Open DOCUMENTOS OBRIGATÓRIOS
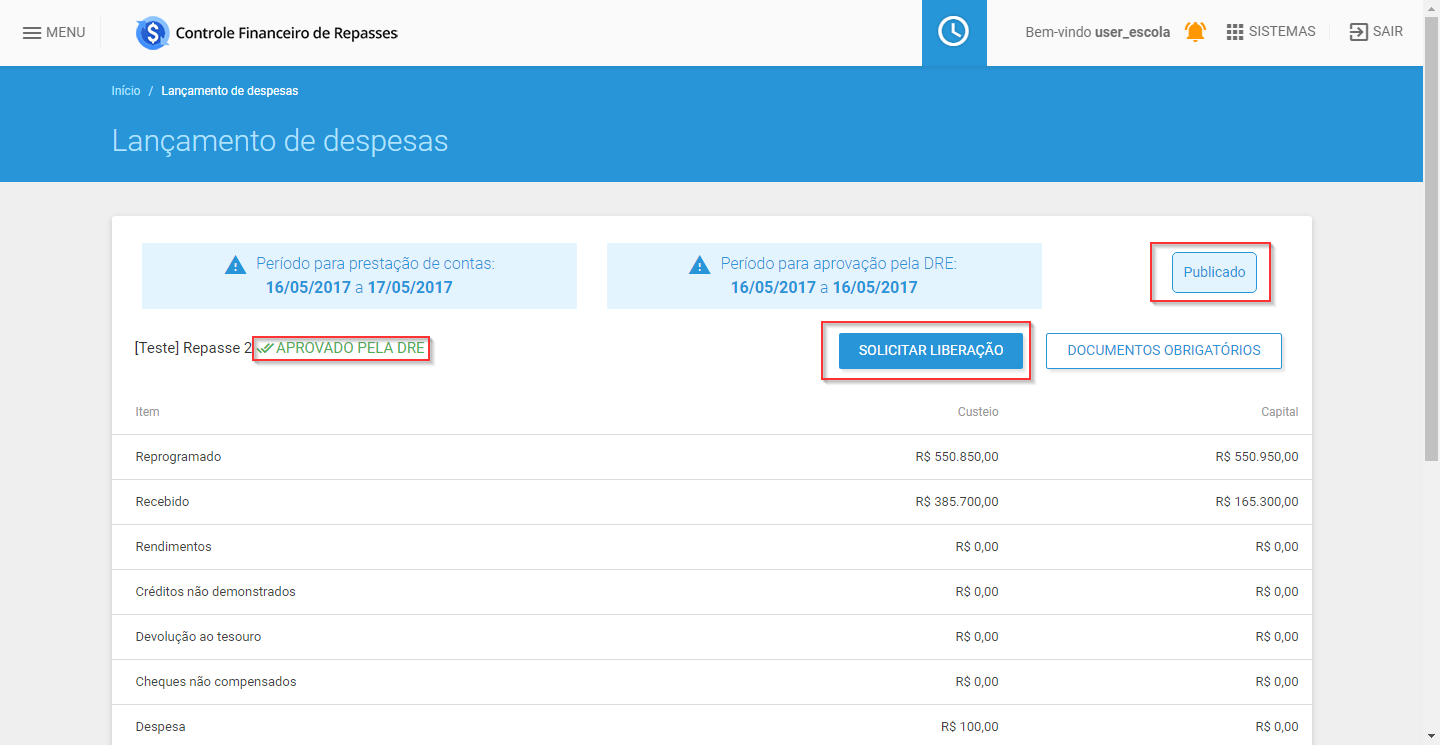Image resolution: width=1440 pixels, height=745 pixels. (x=1163, y=351)
